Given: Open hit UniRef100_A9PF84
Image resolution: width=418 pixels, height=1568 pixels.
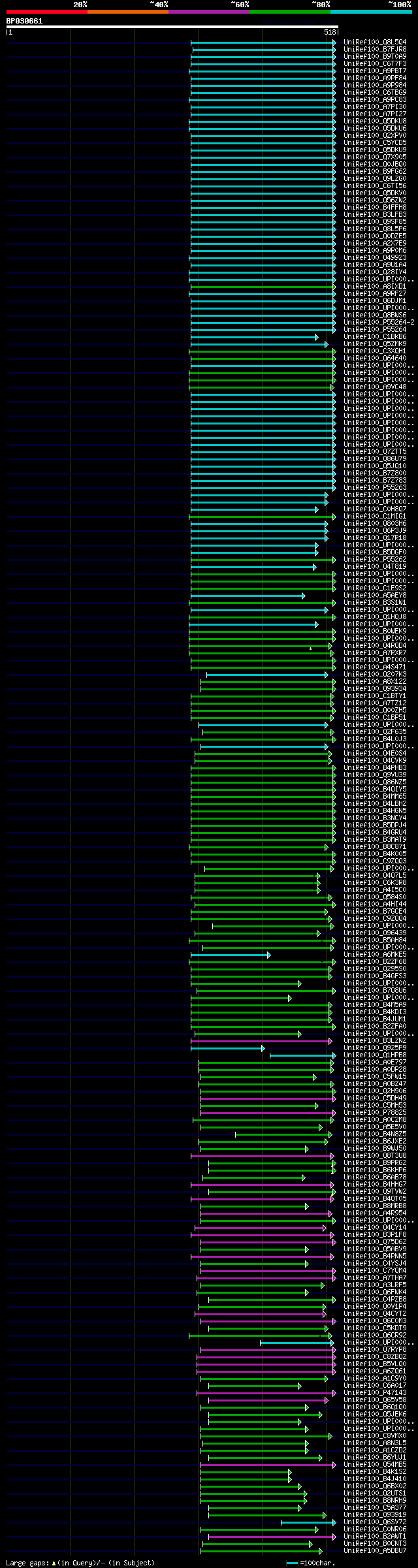Looking at the screenshot, I should coord(375,78).
